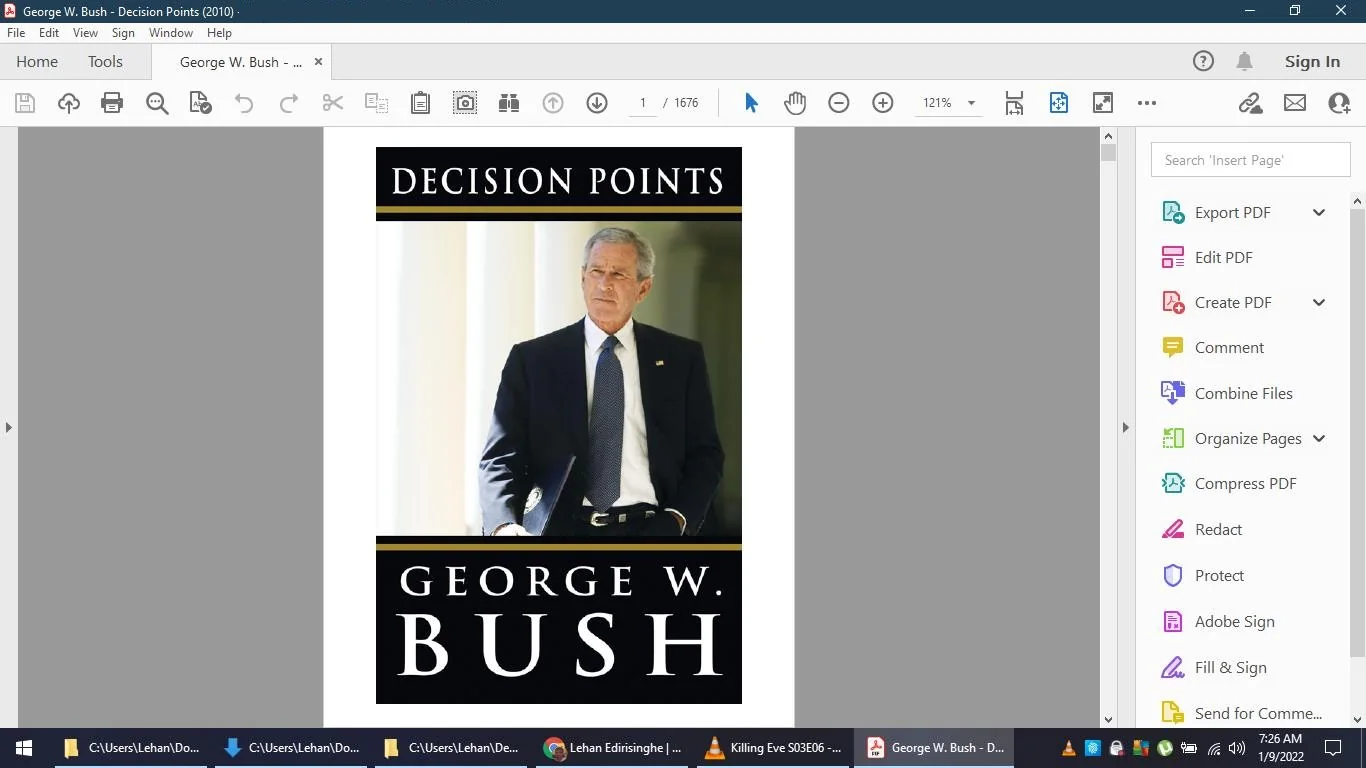Choose the selection arrow tool
Image resolution: width=1366 pixels, height=768 pixels.
[x=751, y=103]
